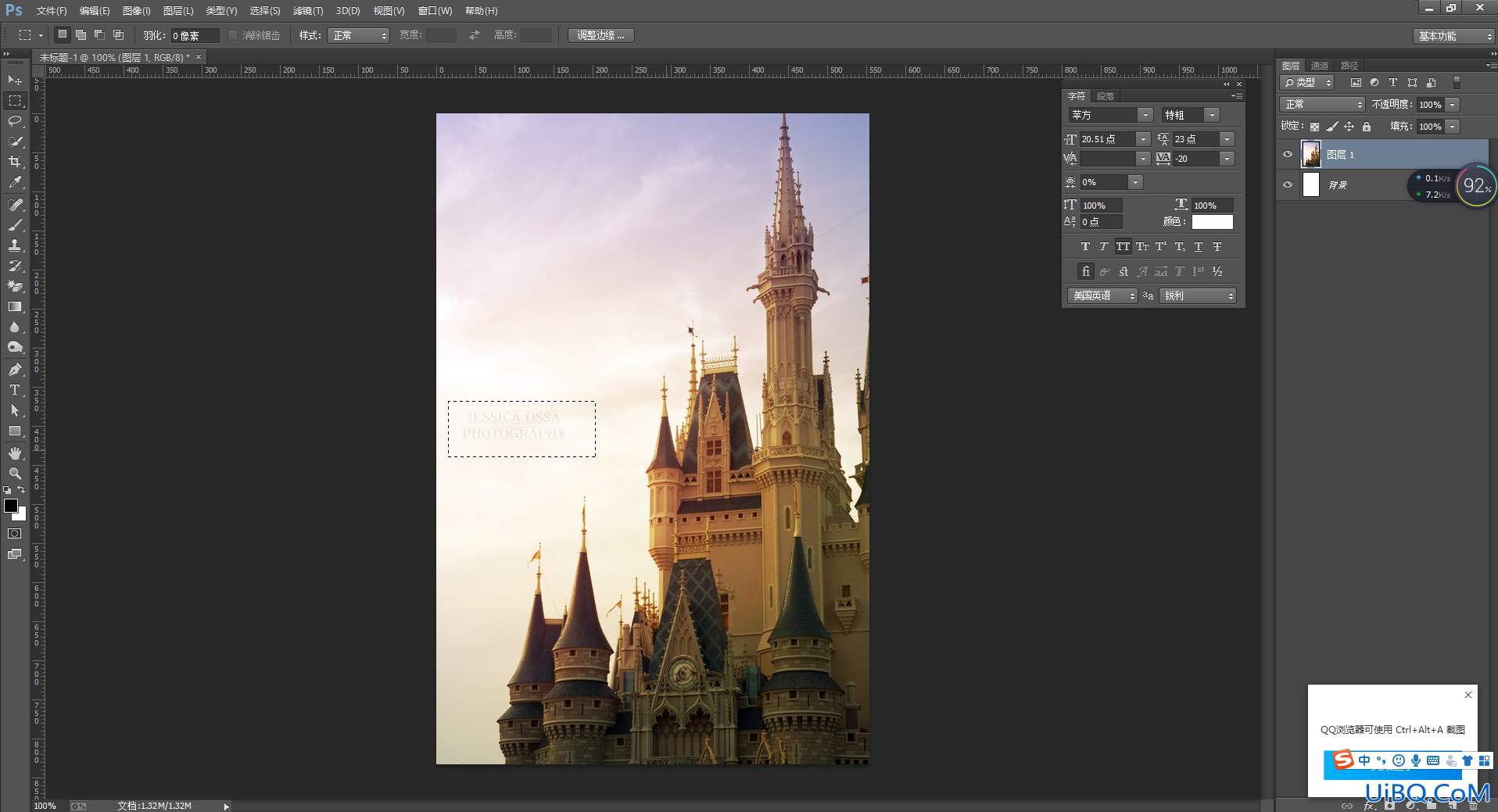Image resolution: width=1498 pixels, height=812 pixels.
Task: Change the screen mode
Action: tap(15, 554)
